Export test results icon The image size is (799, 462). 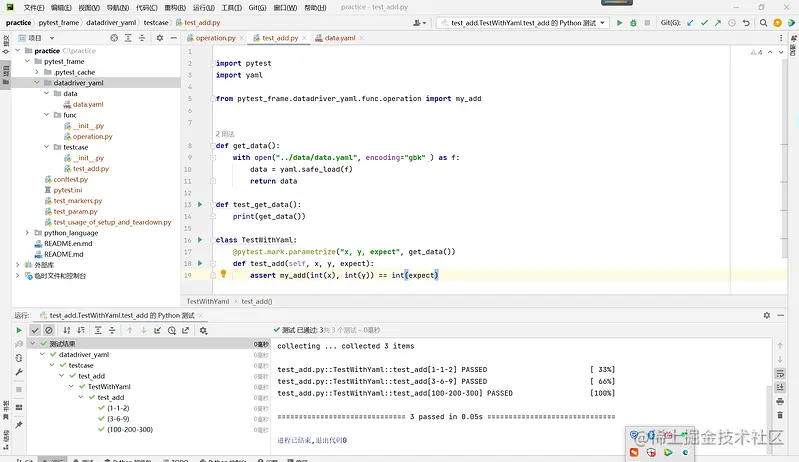click(x=185, y=331)
